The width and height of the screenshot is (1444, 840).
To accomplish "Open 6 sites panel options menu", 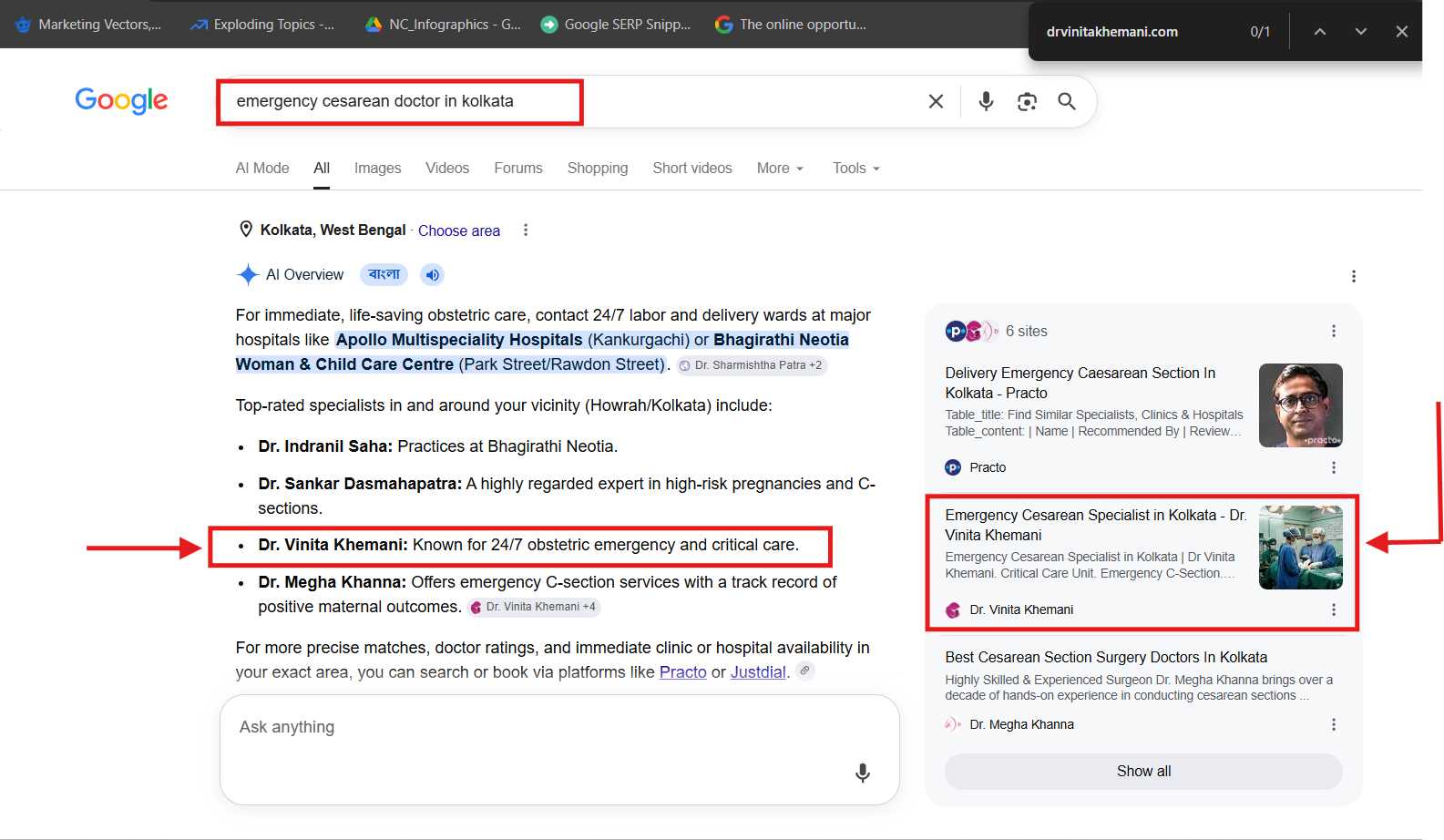I will [x=1334, y=332].
